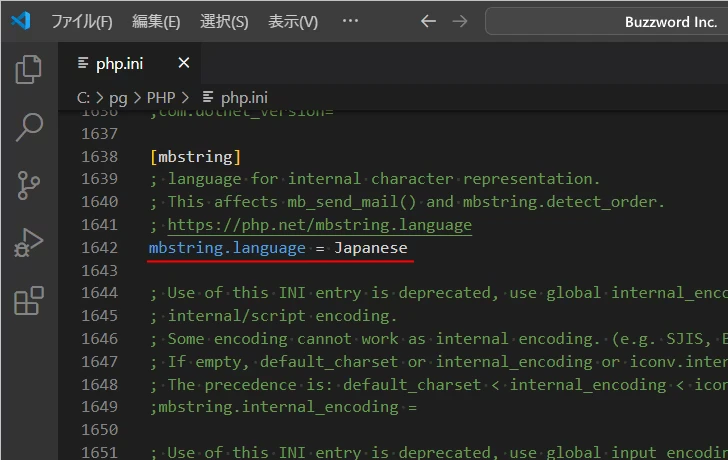Click line number 1637
Image resolution: width=728 pixels, height=460 pixels.
coord(99,134)
